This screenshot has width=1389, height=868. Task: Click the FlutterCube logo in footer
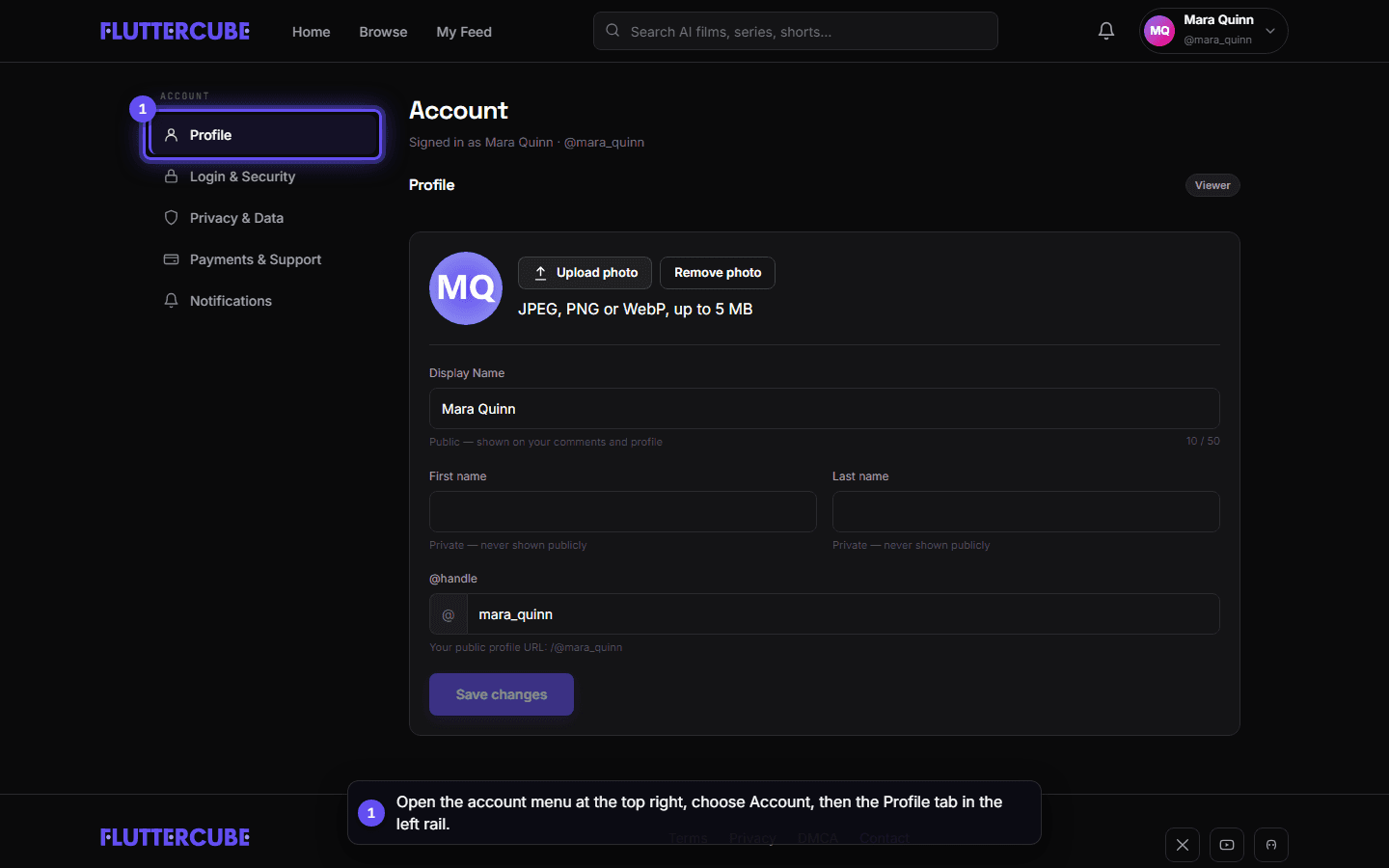point(175,837)
